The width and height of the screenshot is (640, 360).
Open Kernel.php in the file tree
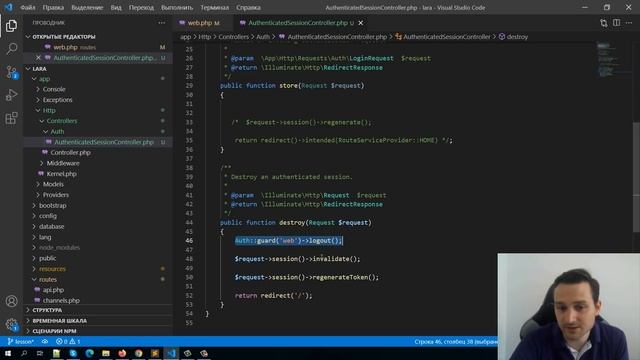(61, 174)
